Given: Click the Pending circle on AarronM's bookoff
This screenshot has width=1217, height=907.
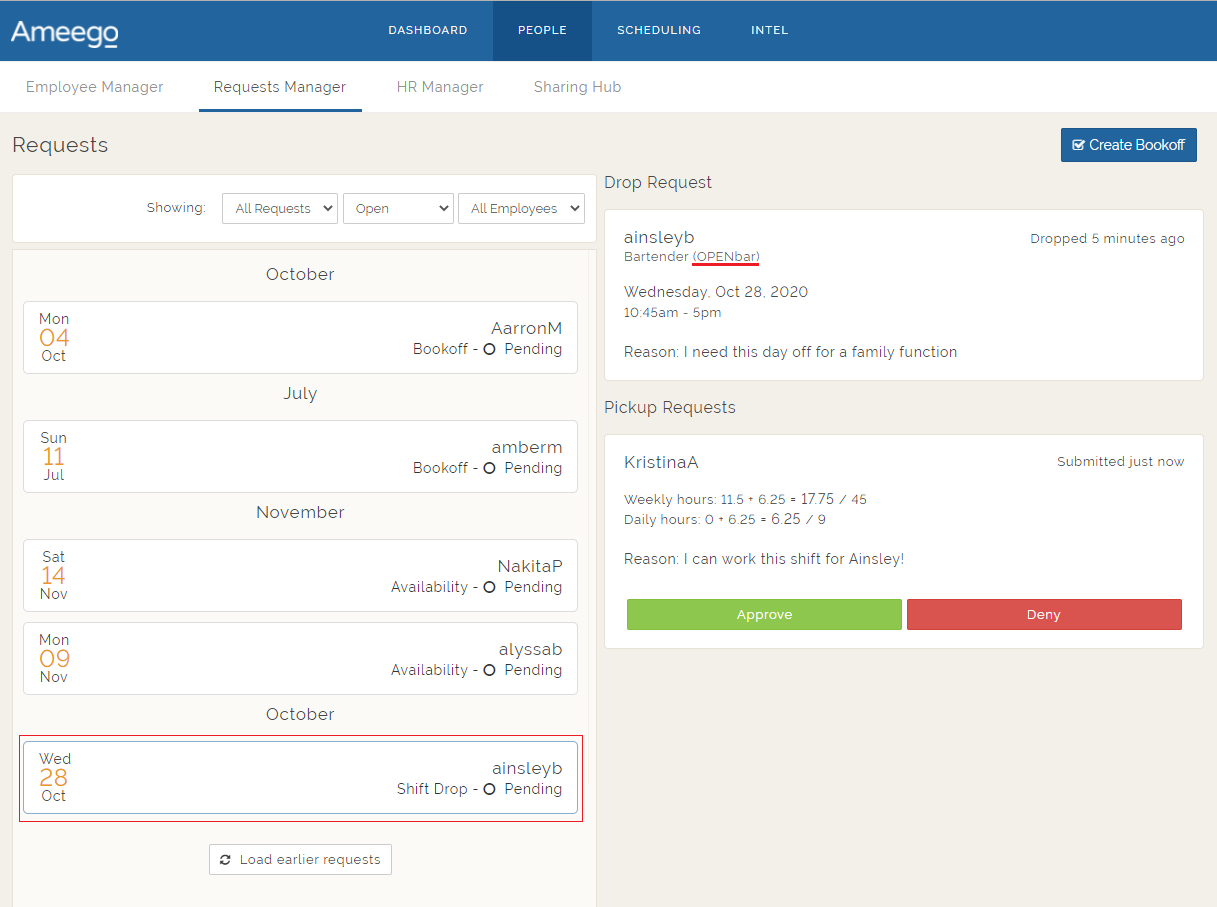Looking at the screenshot, I should point(489,350).
